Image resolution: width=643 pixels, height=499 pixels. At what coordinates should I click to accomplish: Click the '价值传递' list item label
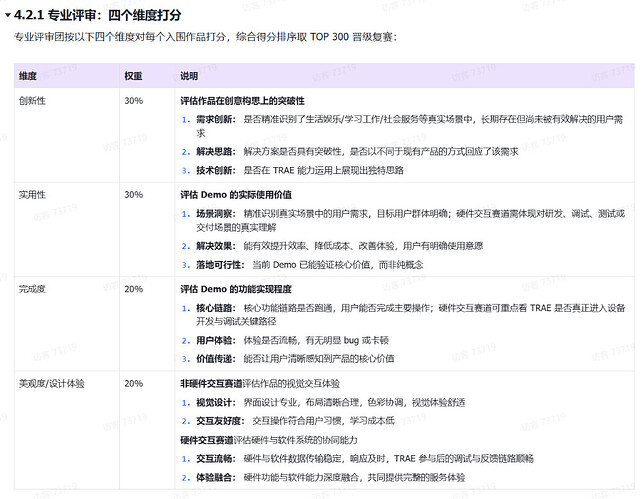tap(216, 359)
